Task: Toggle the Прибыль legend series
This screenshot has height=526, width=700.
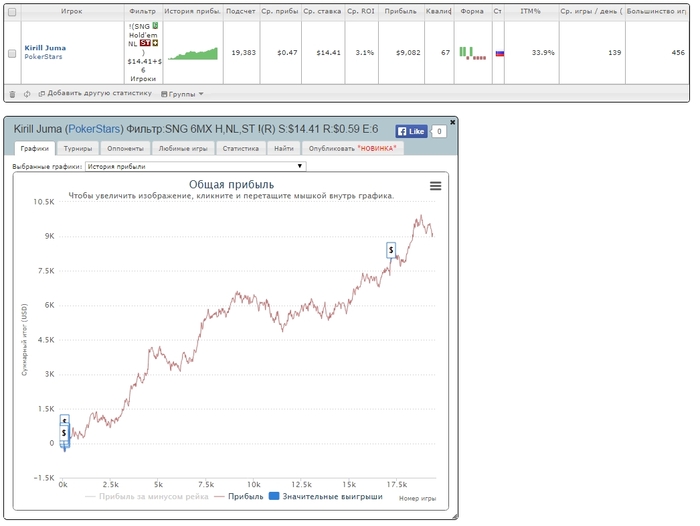Action: pyautogui.click(x=239, y=497)
